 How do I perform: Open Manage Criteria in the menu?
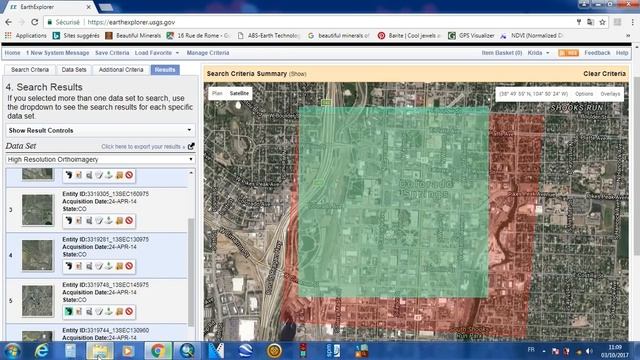(x=208, y=53)
